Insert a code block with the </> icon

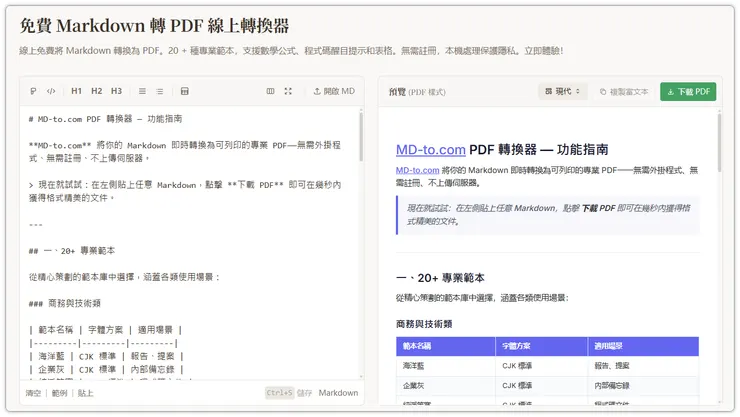tap(51, 91)
